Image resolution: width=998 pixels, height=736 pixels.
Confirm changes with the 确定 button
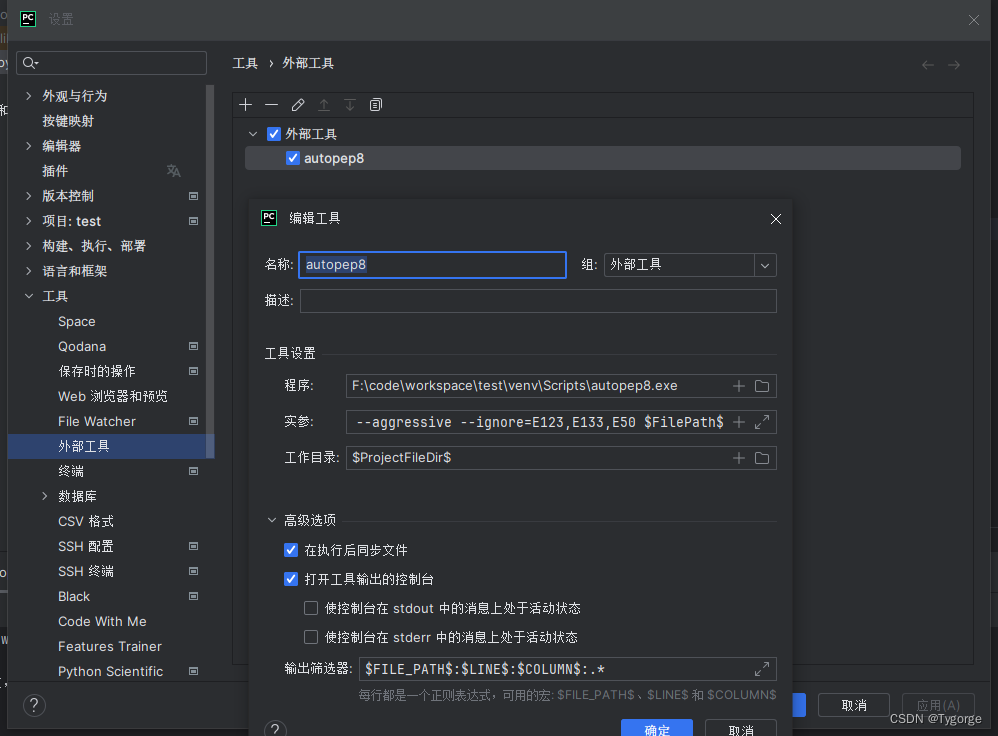658,729
